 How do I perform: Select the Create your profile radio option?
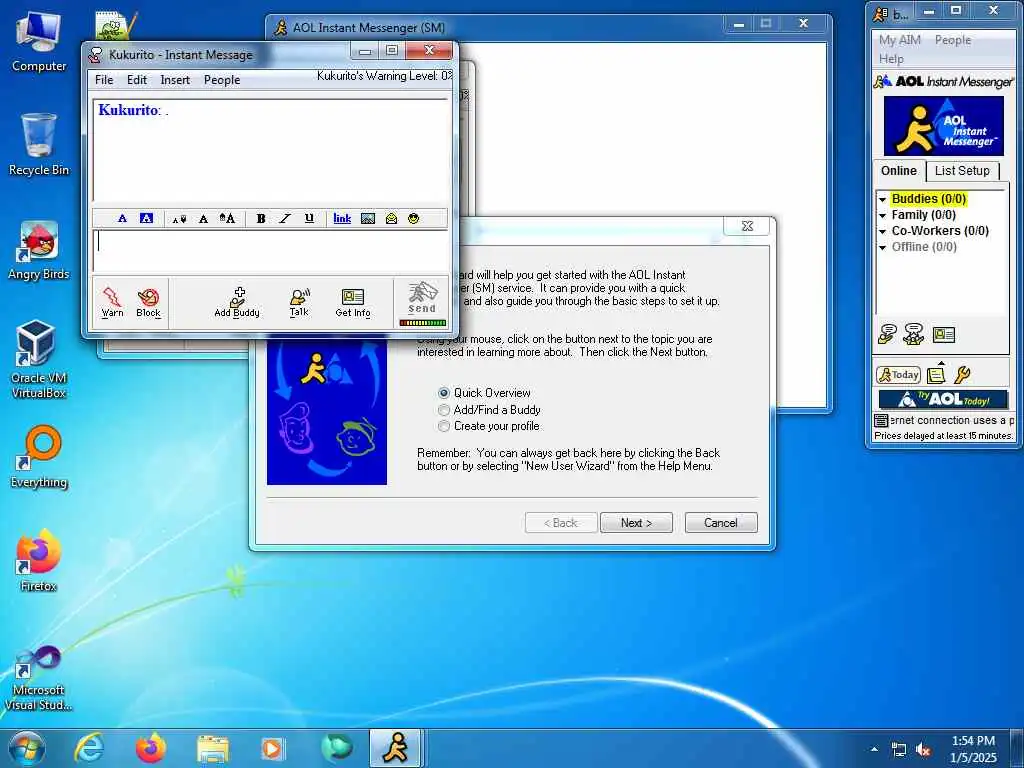click(489, 426)
